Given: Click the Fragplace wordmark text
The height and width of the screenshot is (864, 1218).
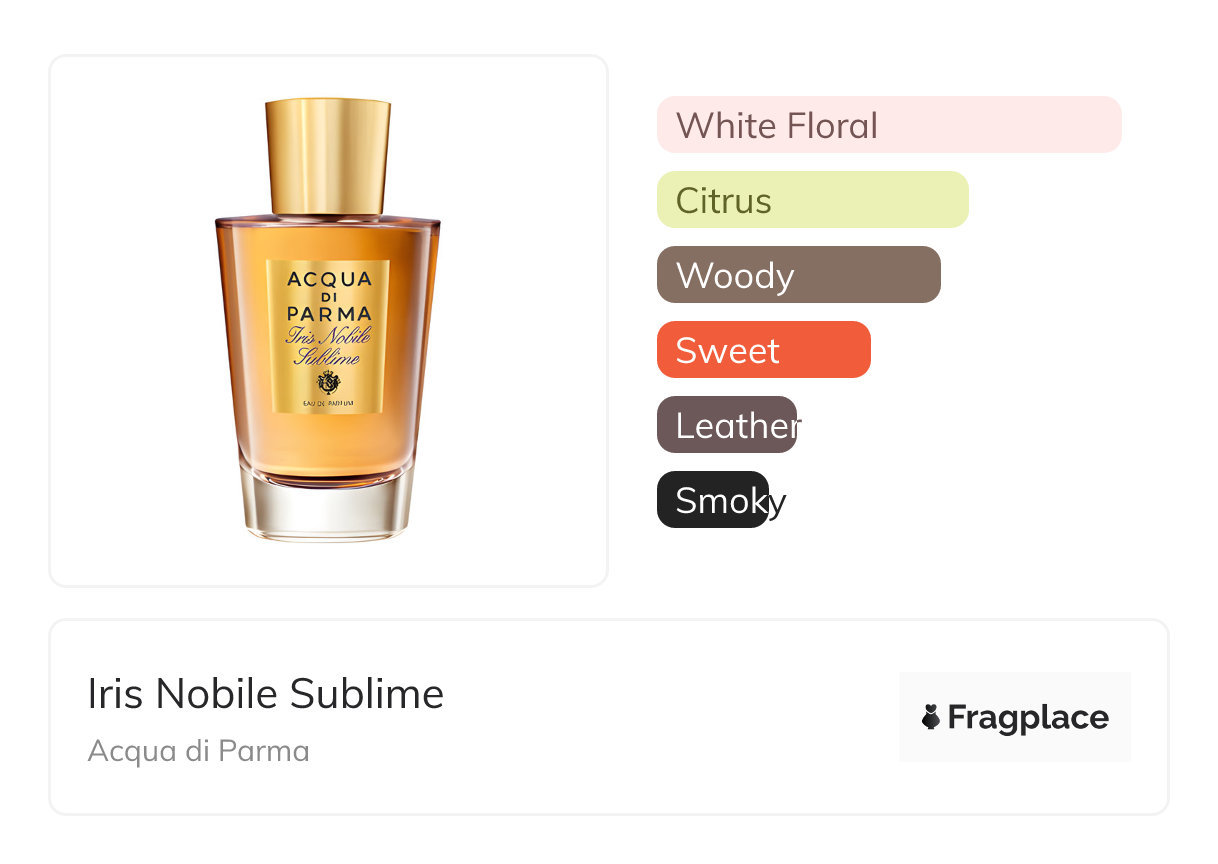Looking at the screenshot, I should [1028, 718].
